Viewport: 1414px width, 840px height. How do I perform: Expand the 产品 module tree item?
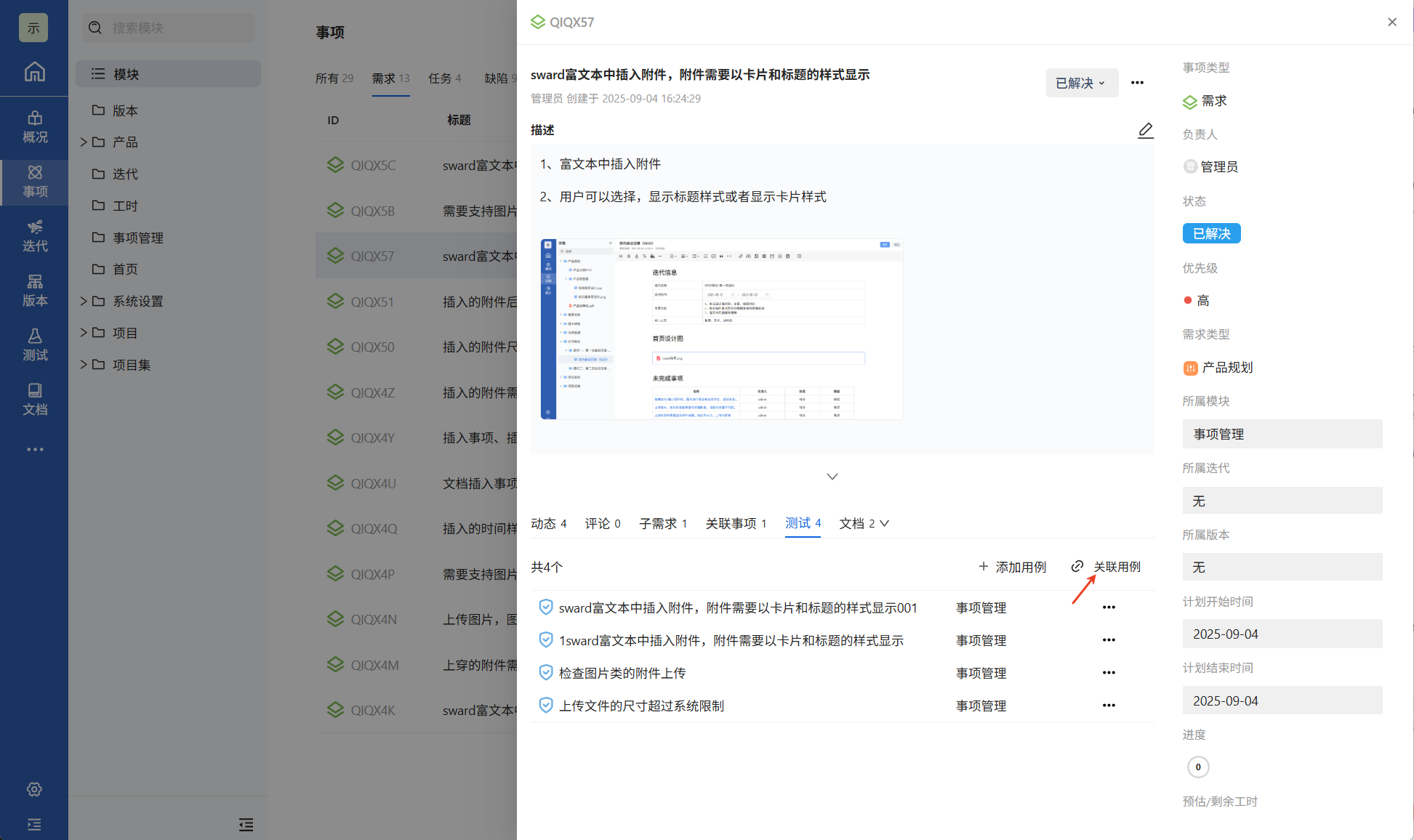click(84, 142)
